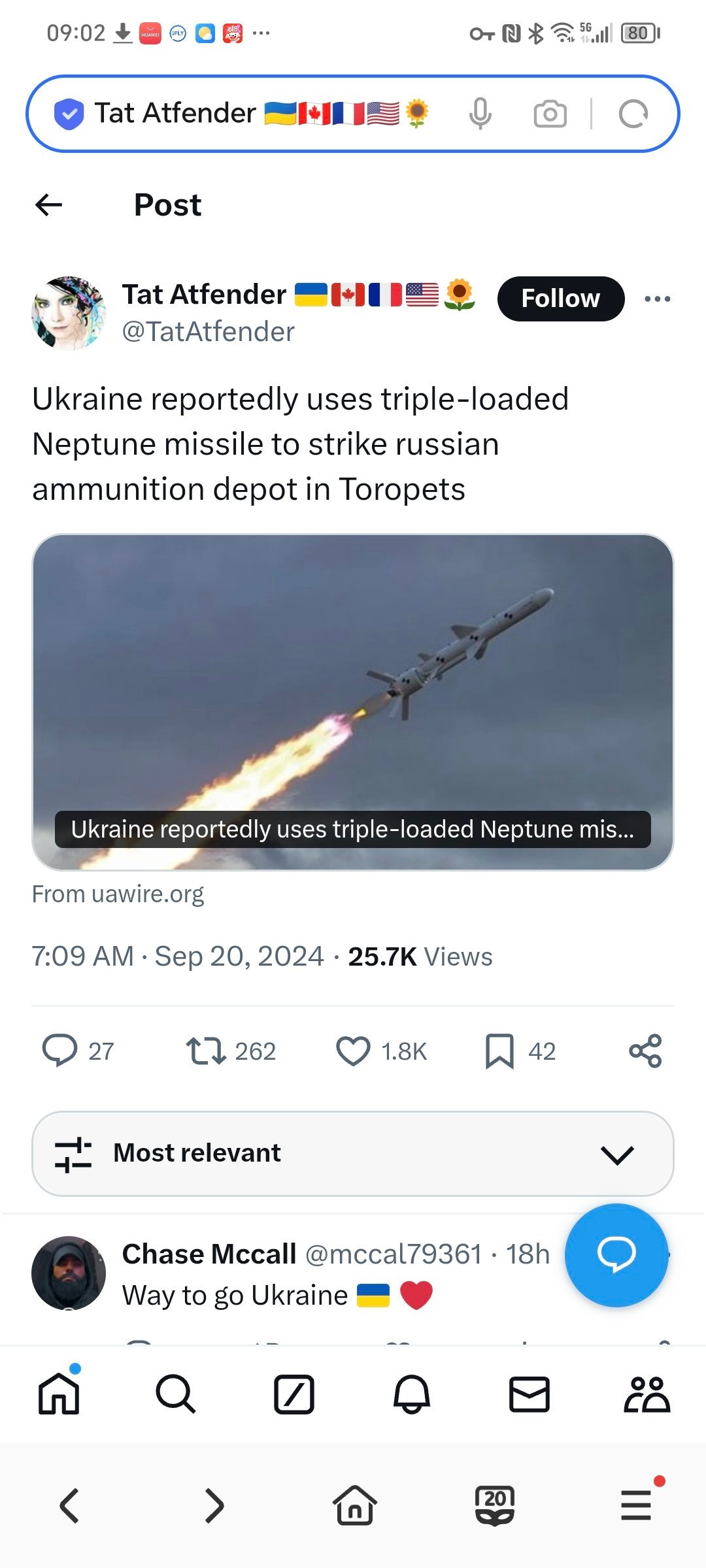The height and width of the screenshot is (1568, 706).
Task: Switch to the Notifications bell tab
Action: pos(412,1394)
